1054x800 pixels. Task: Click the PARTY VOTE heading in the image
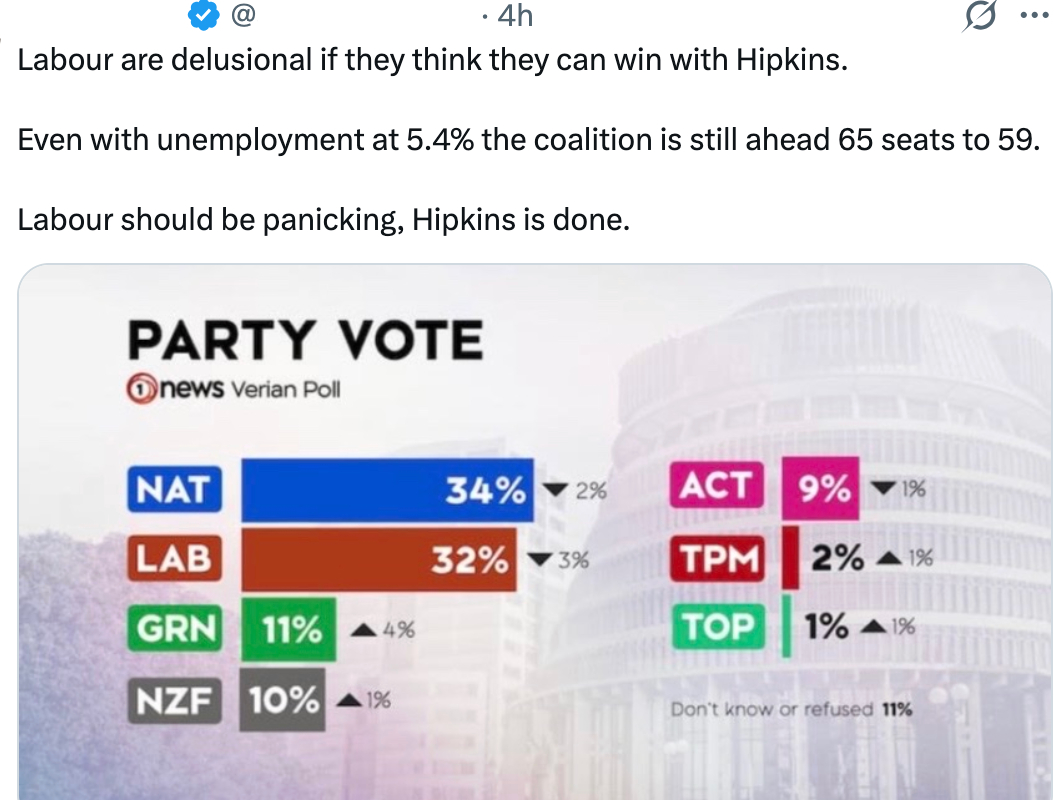coord(305,341)
